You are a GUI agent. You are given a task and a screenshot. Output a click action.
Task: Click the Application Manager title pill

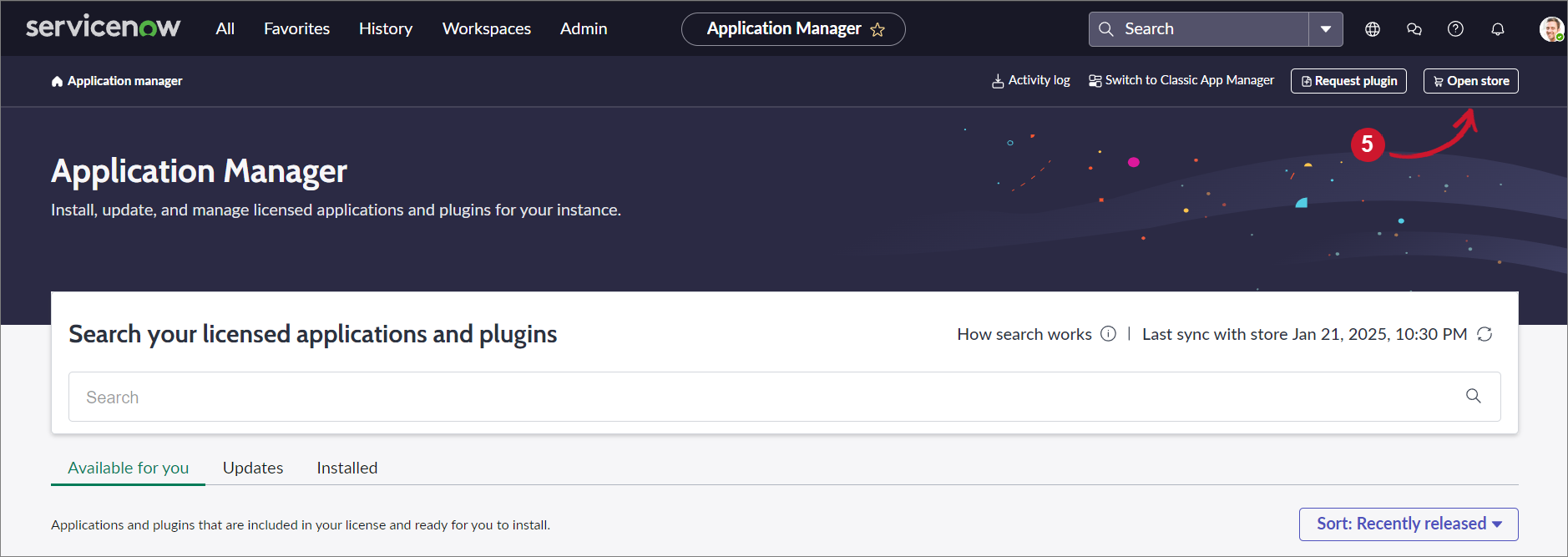point(793,29)
